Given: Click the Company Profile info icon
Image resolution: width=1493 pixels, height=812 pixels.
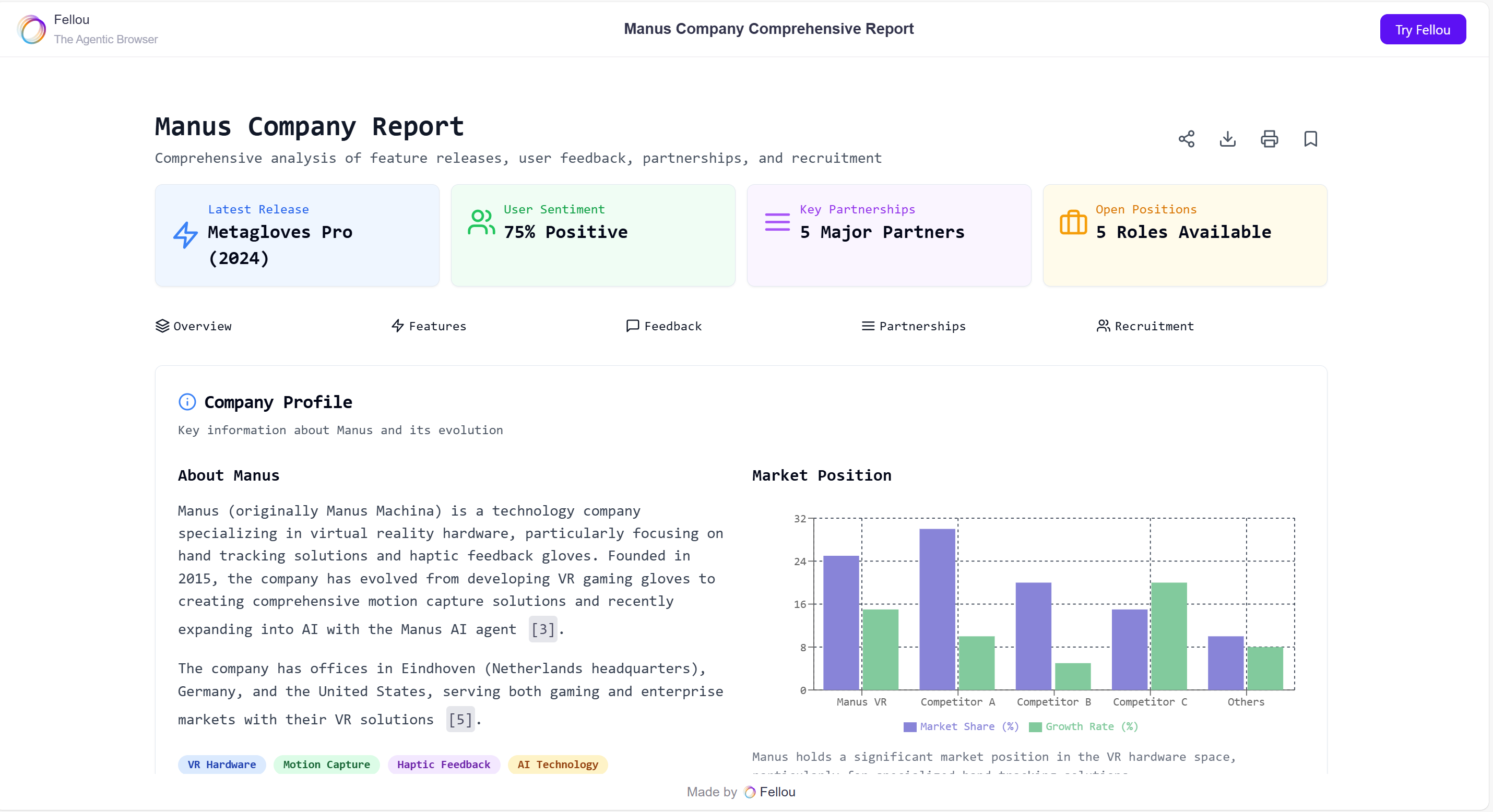Looking at the screenshot, I should click(x=187, y=402).
